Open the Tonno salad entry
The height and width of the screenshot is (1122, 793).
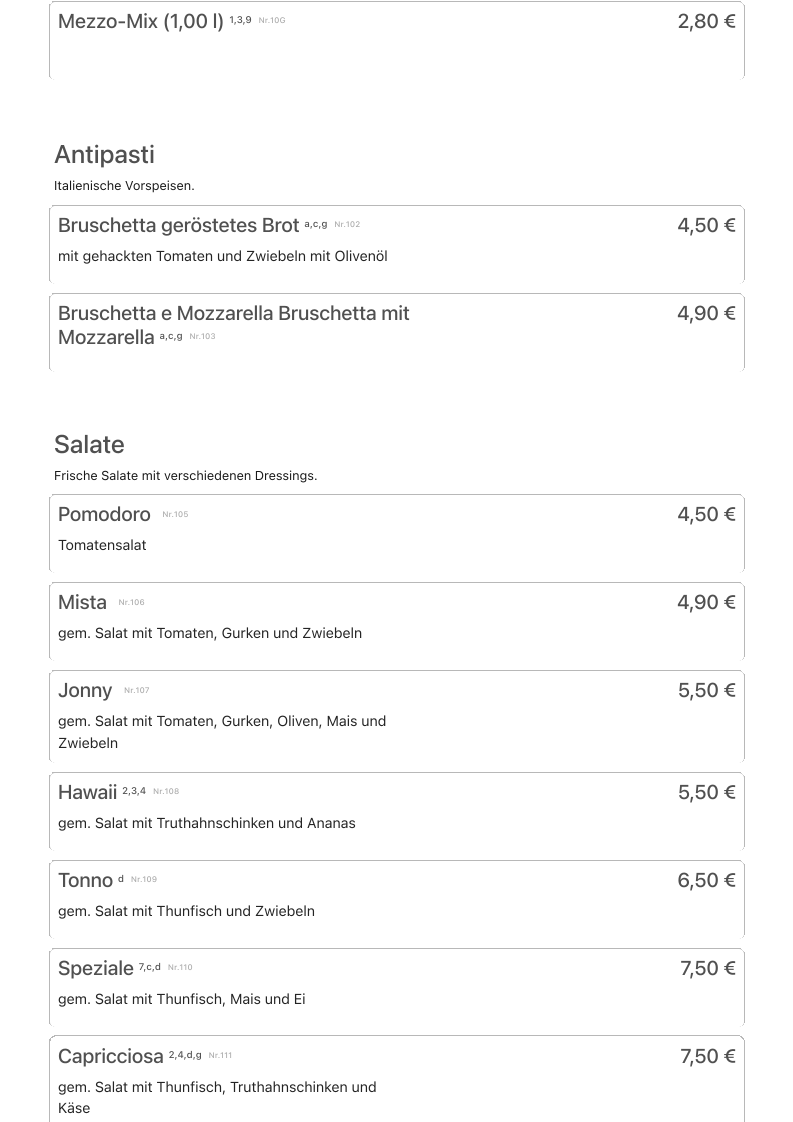pyautogui.click(x=85, y=881)
